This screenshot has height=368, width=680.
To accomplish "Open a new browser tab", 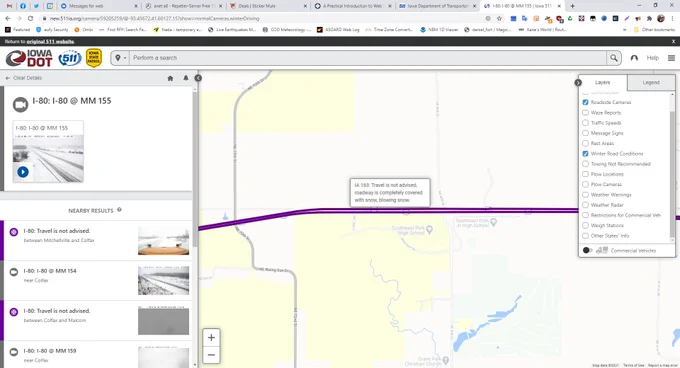I will point(572,6).
